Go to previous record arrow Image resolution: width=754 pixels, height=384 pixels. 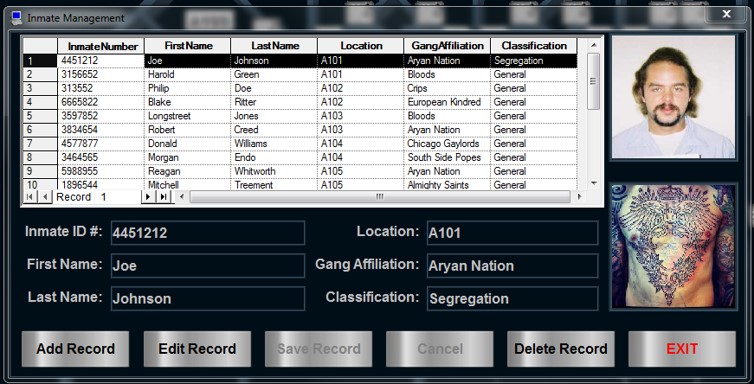pos(45,197)
